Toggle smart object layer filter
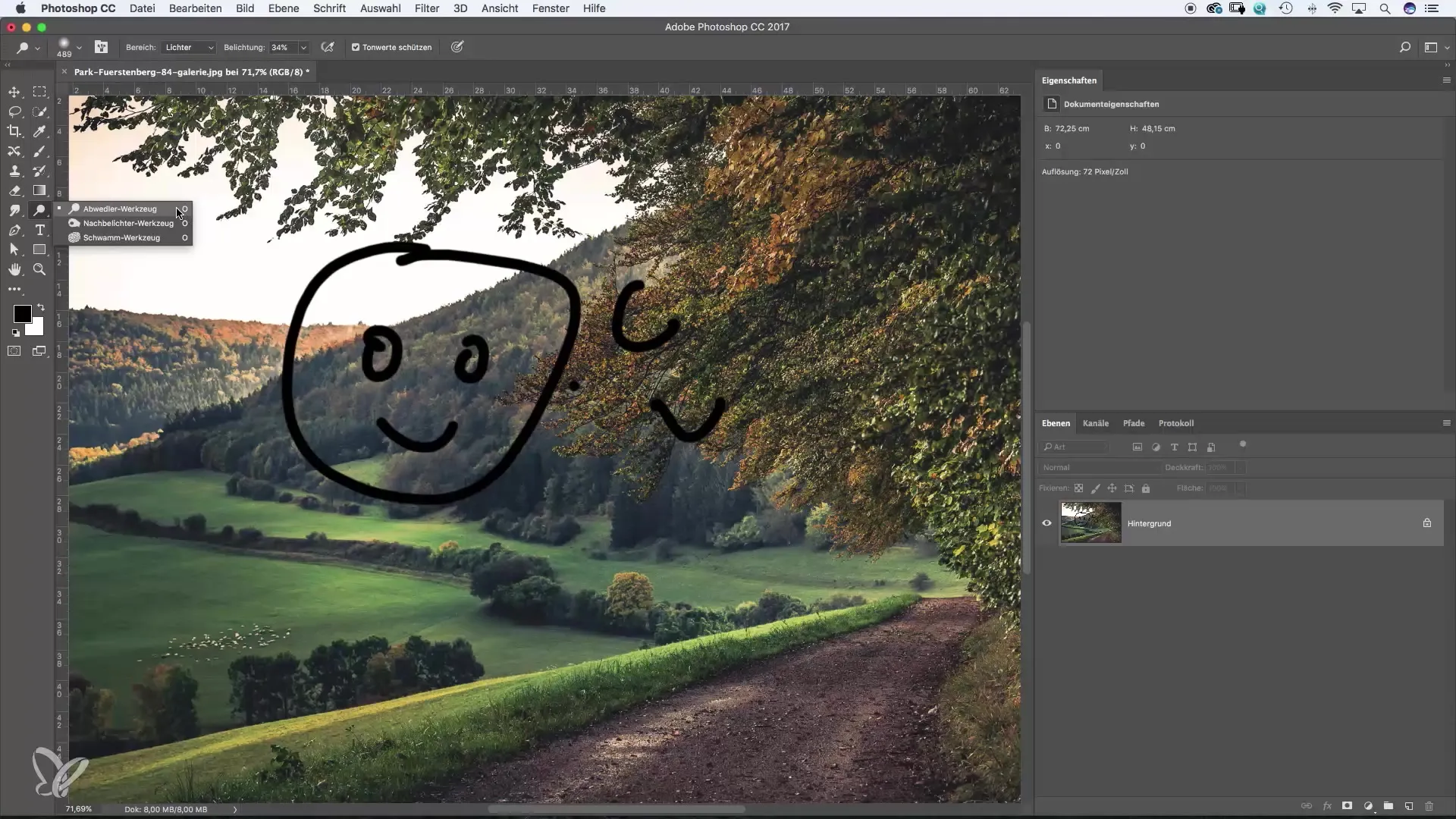Image resolution: width=1456 pixels, height=819 pixels. point(1211,447)
